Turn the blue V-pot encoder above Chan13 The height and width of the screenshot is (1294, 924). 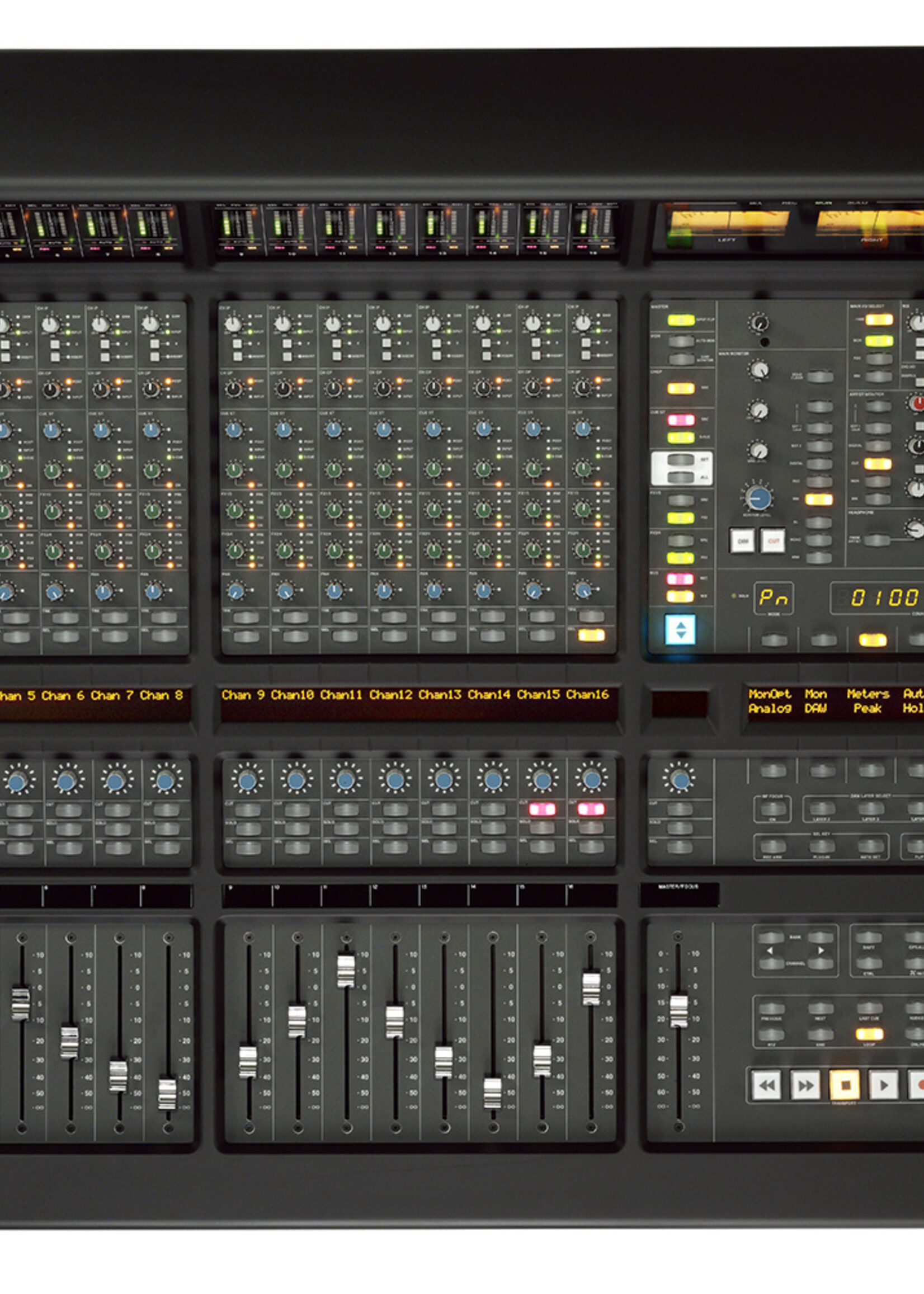(x=444, y=779)
